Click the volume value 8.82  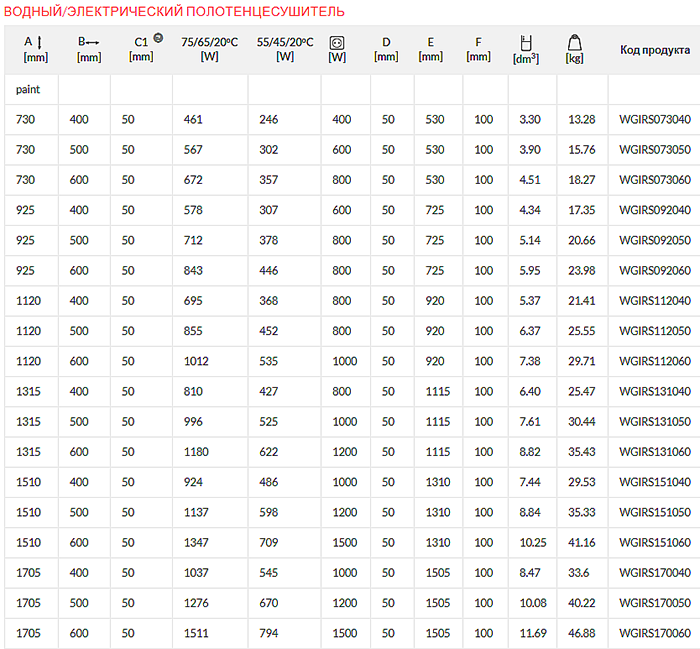[530, 452]
